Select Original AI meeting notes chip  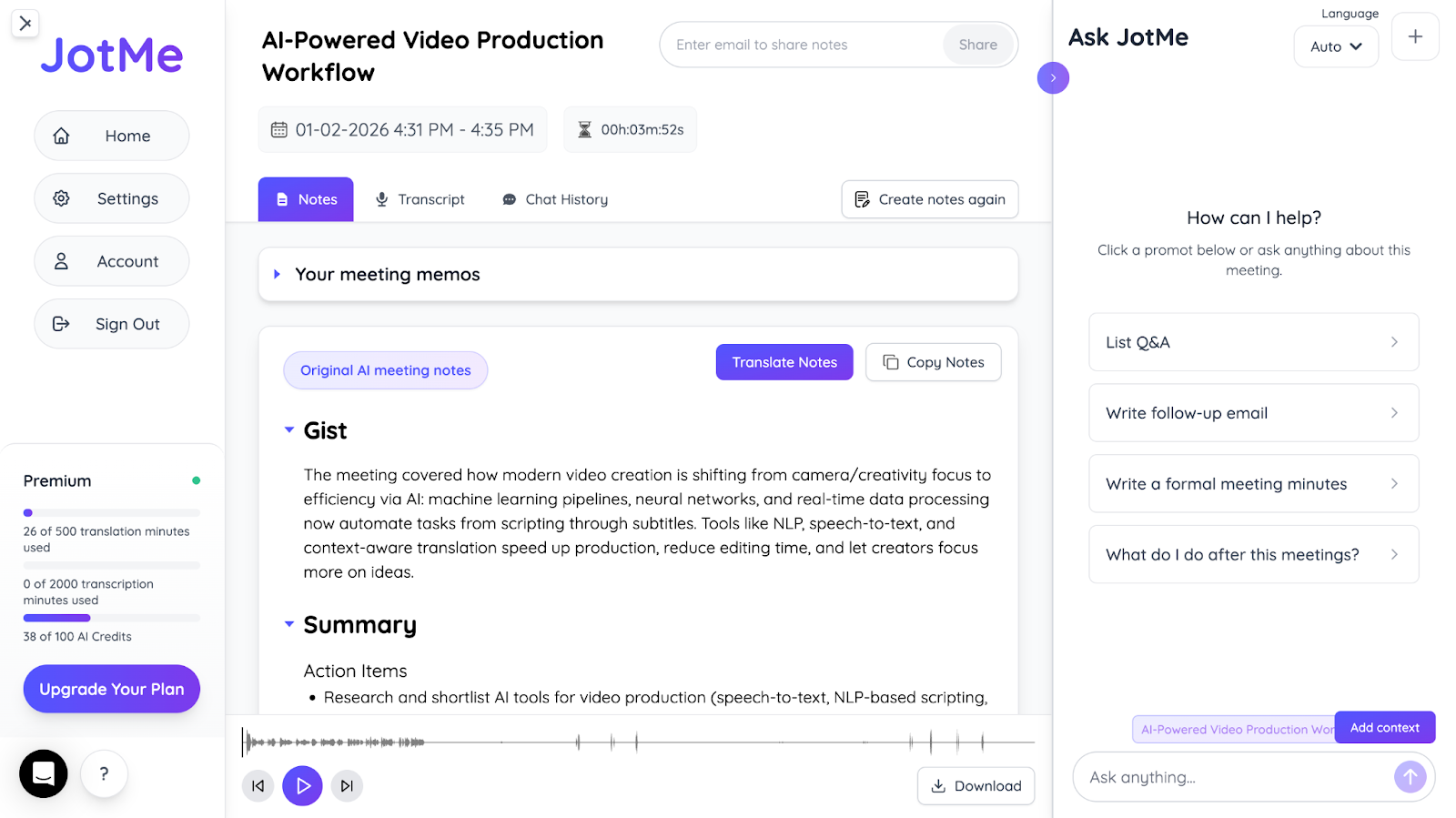coord(386,370)
